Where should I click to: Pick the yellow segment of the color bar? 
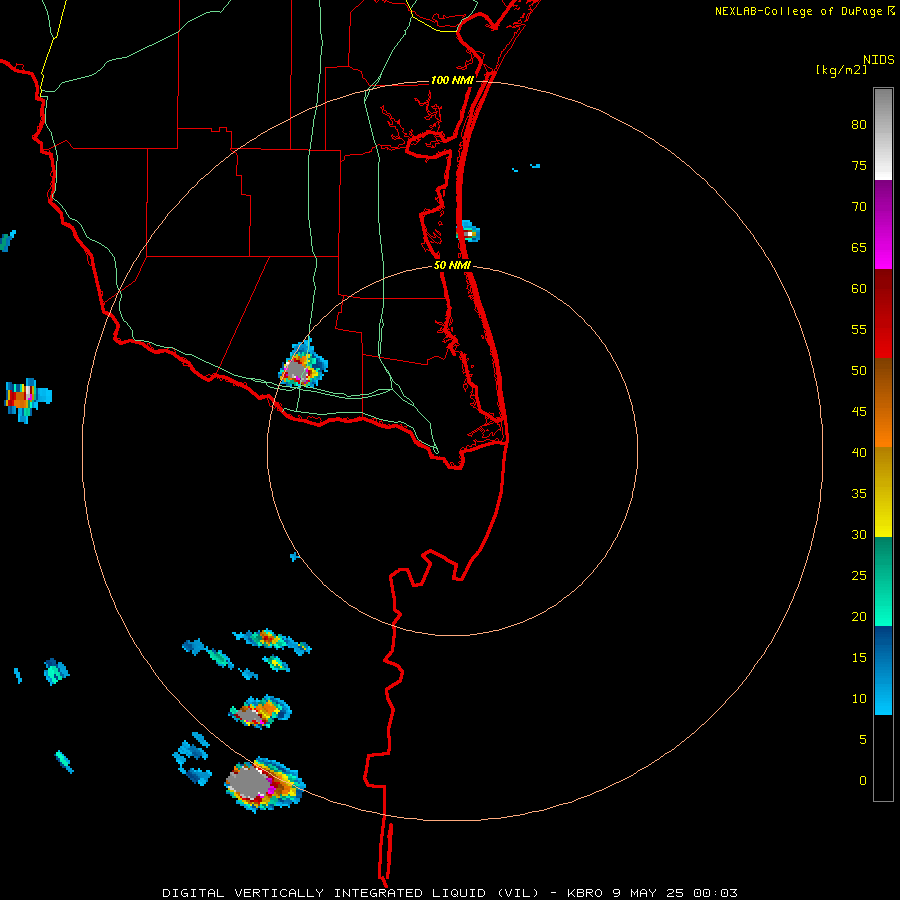pos(883,492)
